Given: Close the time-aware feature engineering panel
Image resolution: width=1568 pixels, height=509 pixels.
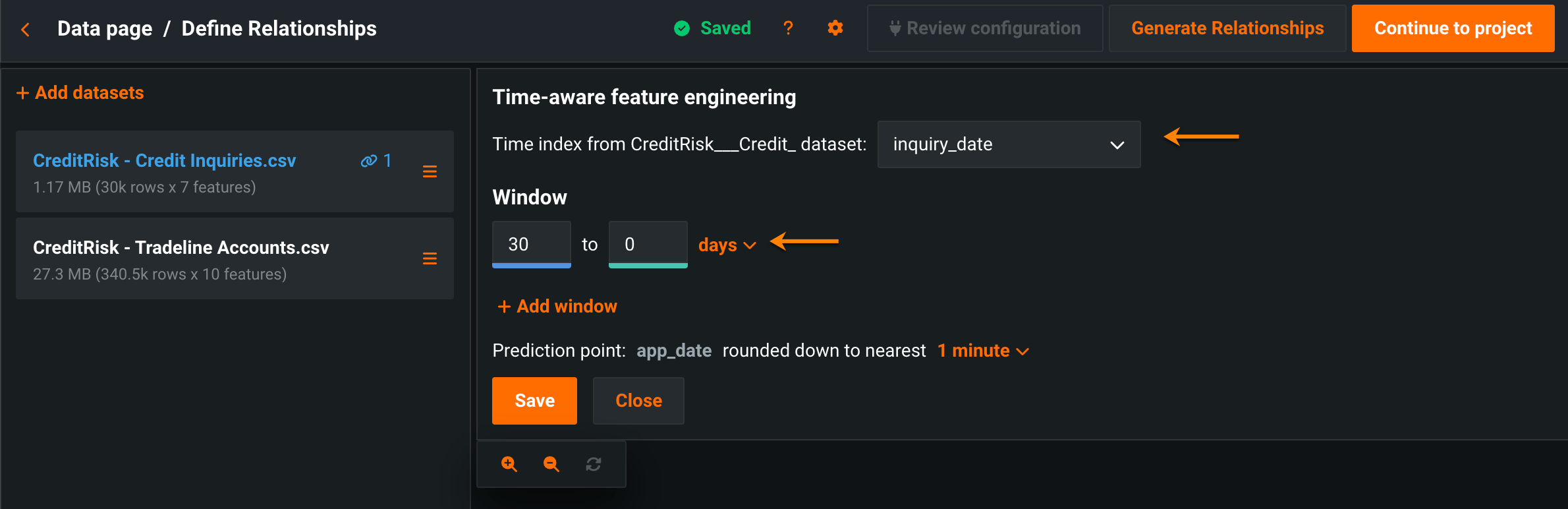Looking at the screenshot, I should [x=638, y=401].
